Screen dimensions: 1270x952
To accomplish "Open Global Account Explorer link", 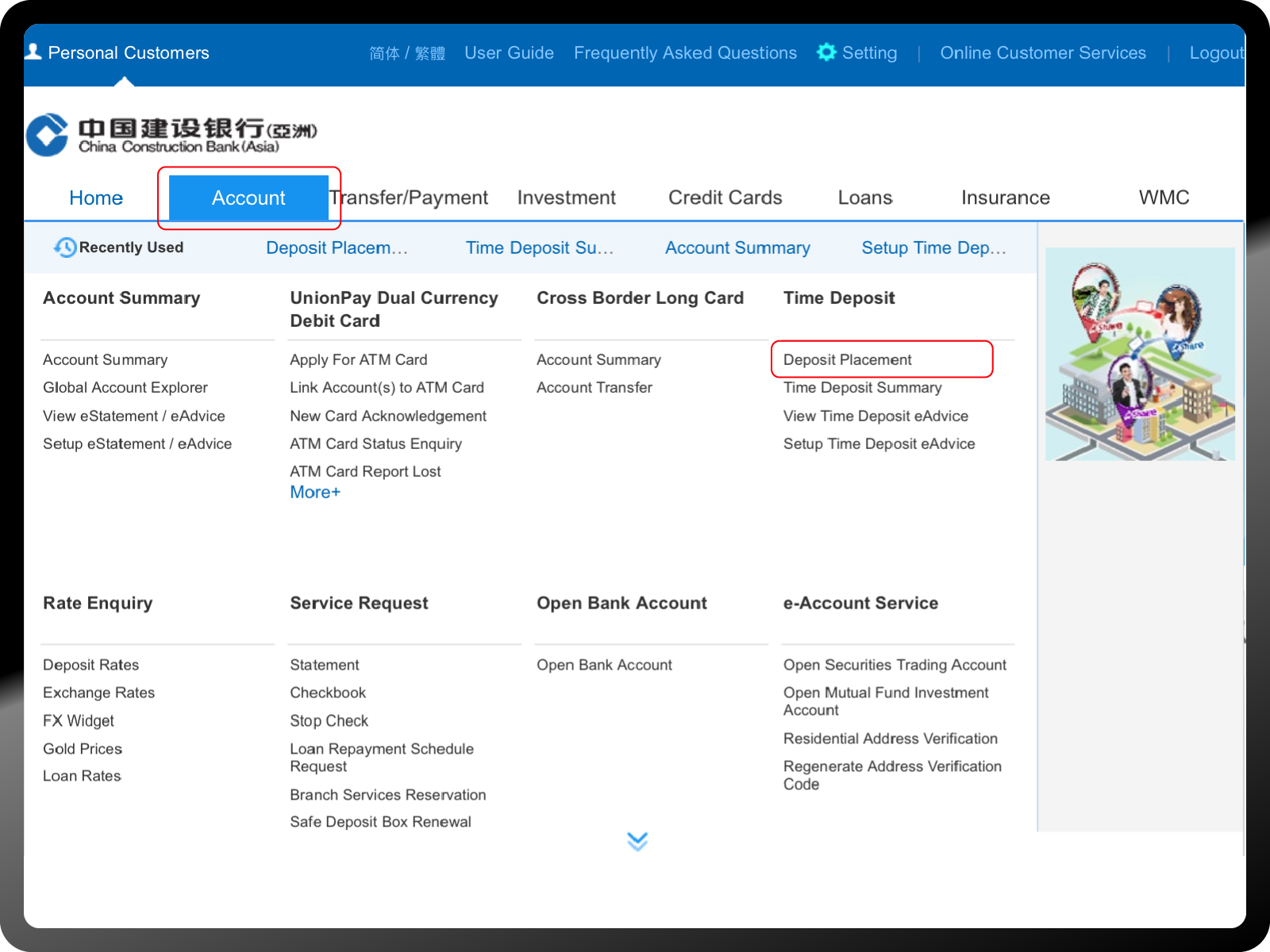I will tap(125, 388).
